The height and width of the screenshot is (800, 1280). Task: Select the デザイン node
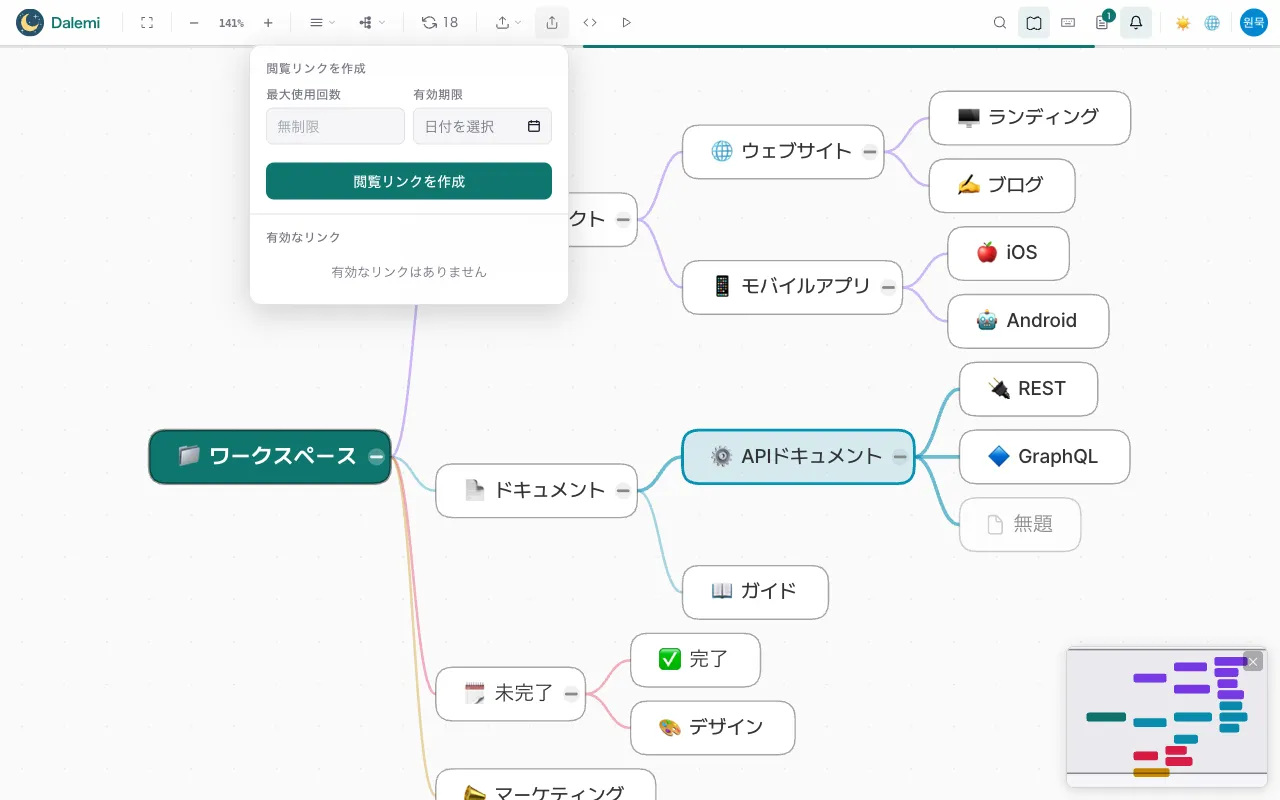[x=712, y=728]
